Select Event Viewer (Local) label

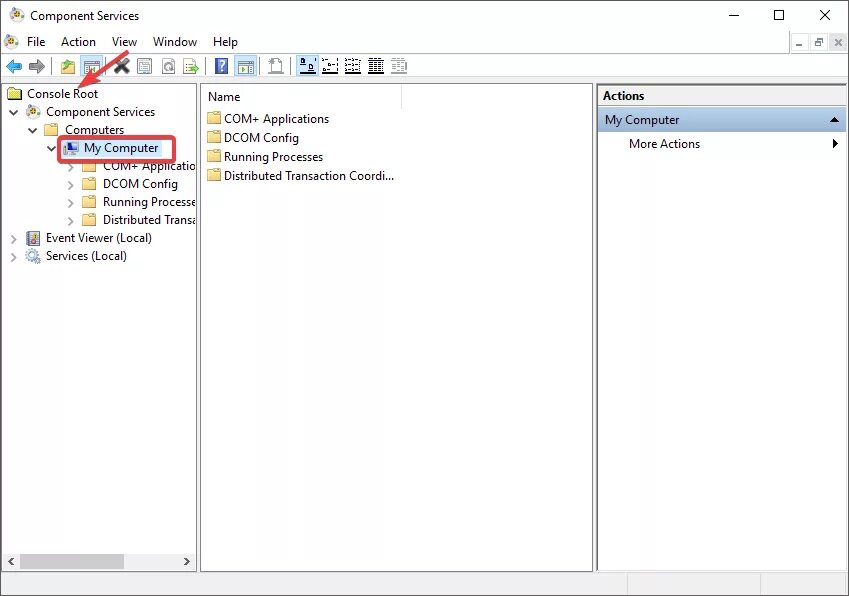[x=99, y=238]
